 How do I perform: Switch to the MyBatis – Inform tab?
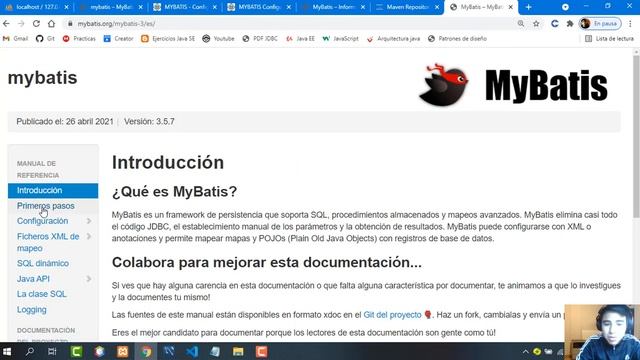tap(333, 7)
